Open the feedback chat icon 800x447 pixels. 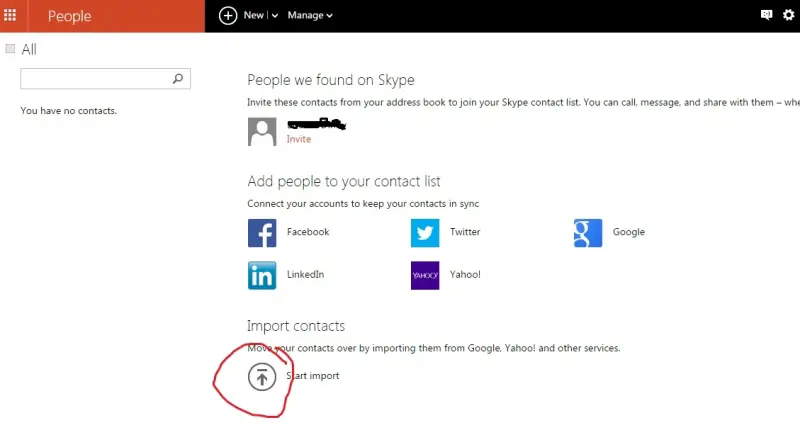[x=766, y=15]
